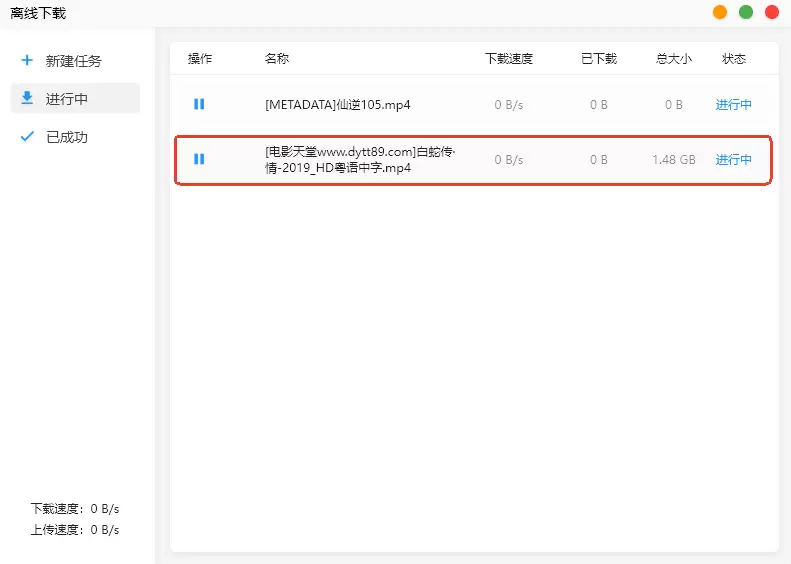Click the plus icon for 新建任务
Viewport: 791px width, 564px height.
[x=27, y=60]
